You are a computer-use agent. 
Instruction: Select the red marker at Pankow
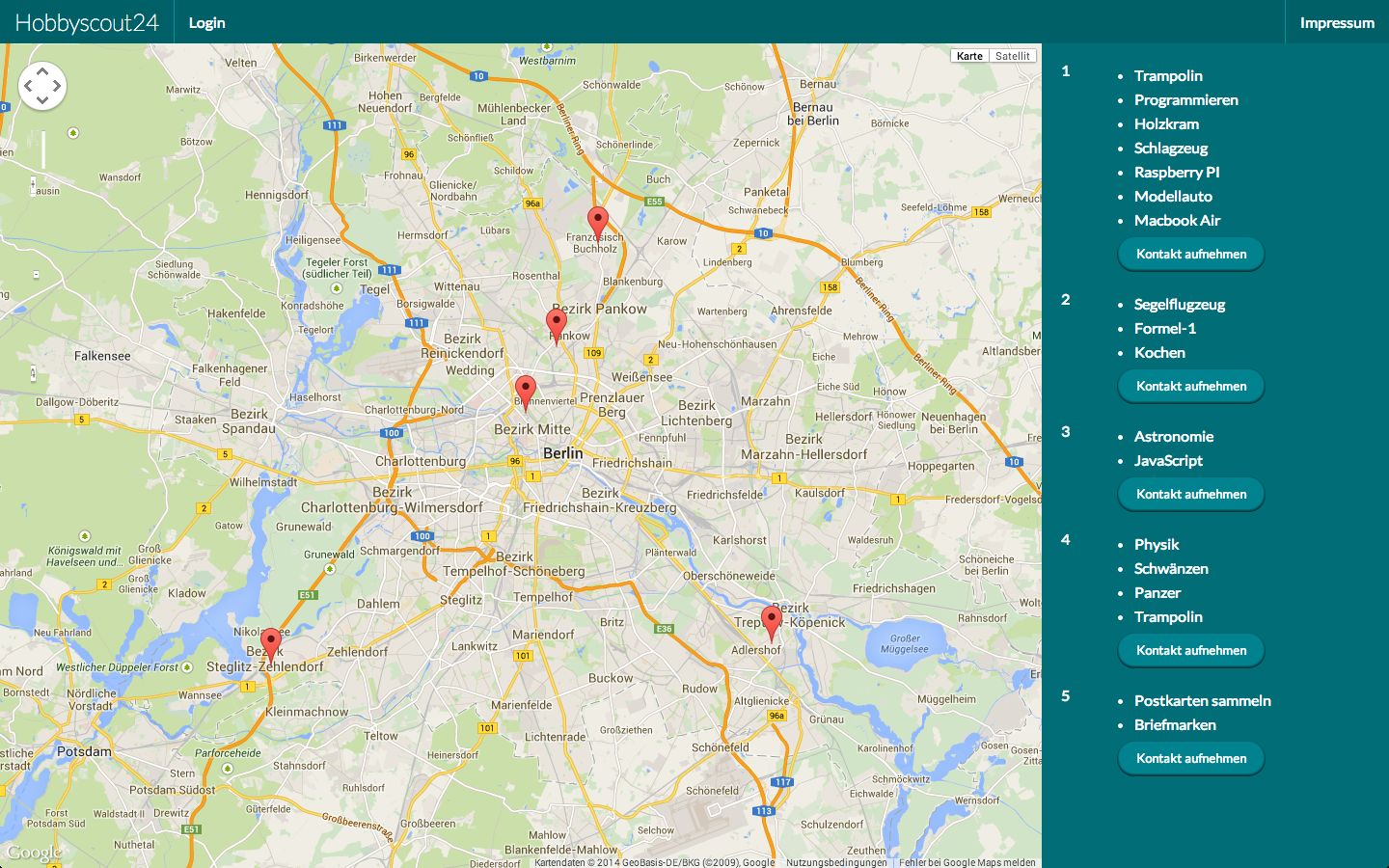point(557,326)
